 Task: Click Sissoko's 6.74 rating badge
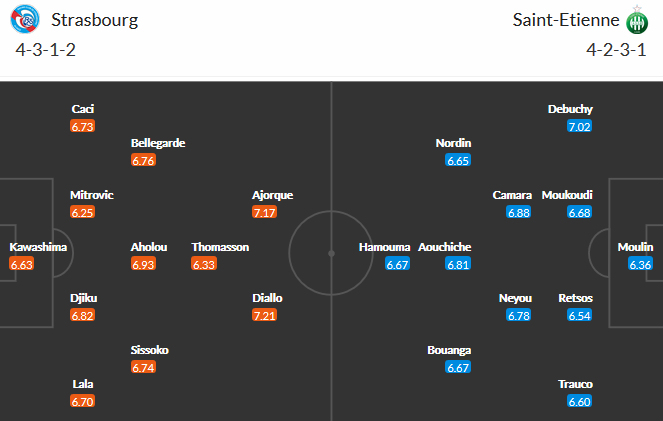(143, 367)
